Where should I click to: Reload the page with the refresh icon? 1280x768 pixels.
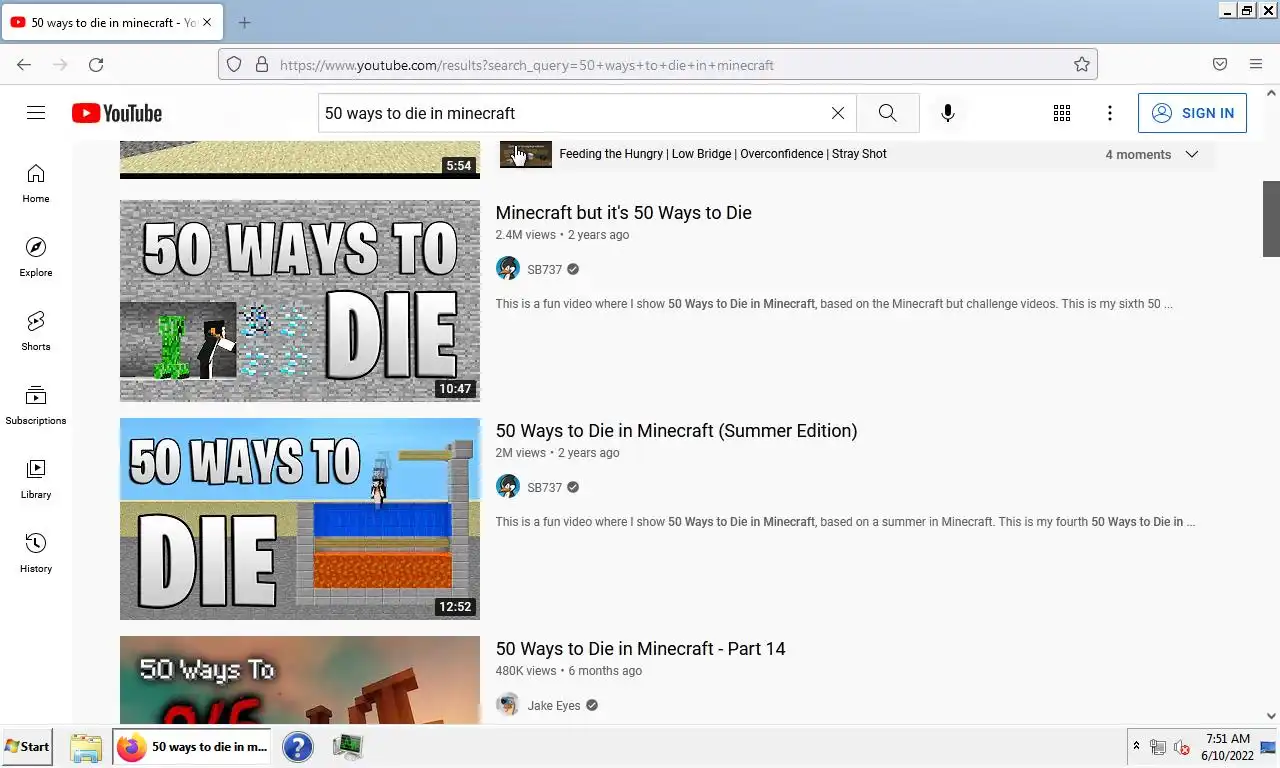coord(96,64)
